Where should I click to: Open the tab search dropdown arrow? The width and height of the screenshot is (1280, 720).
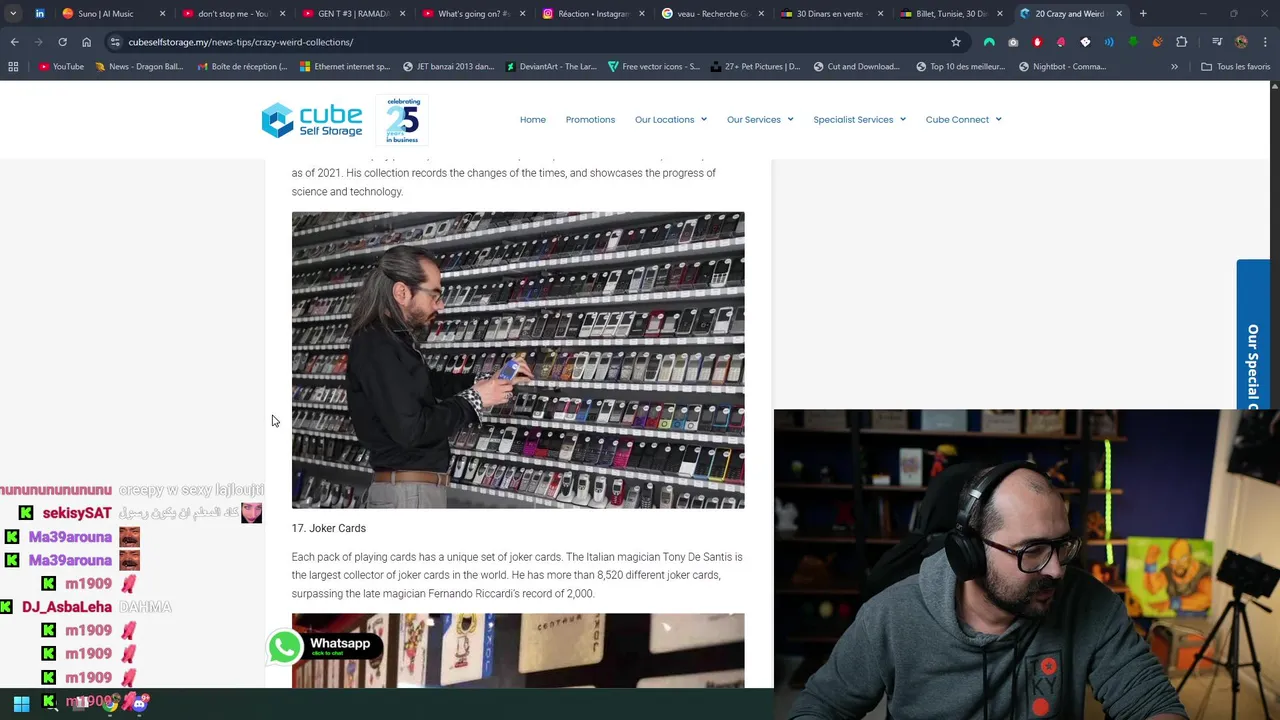coord(13,14)
